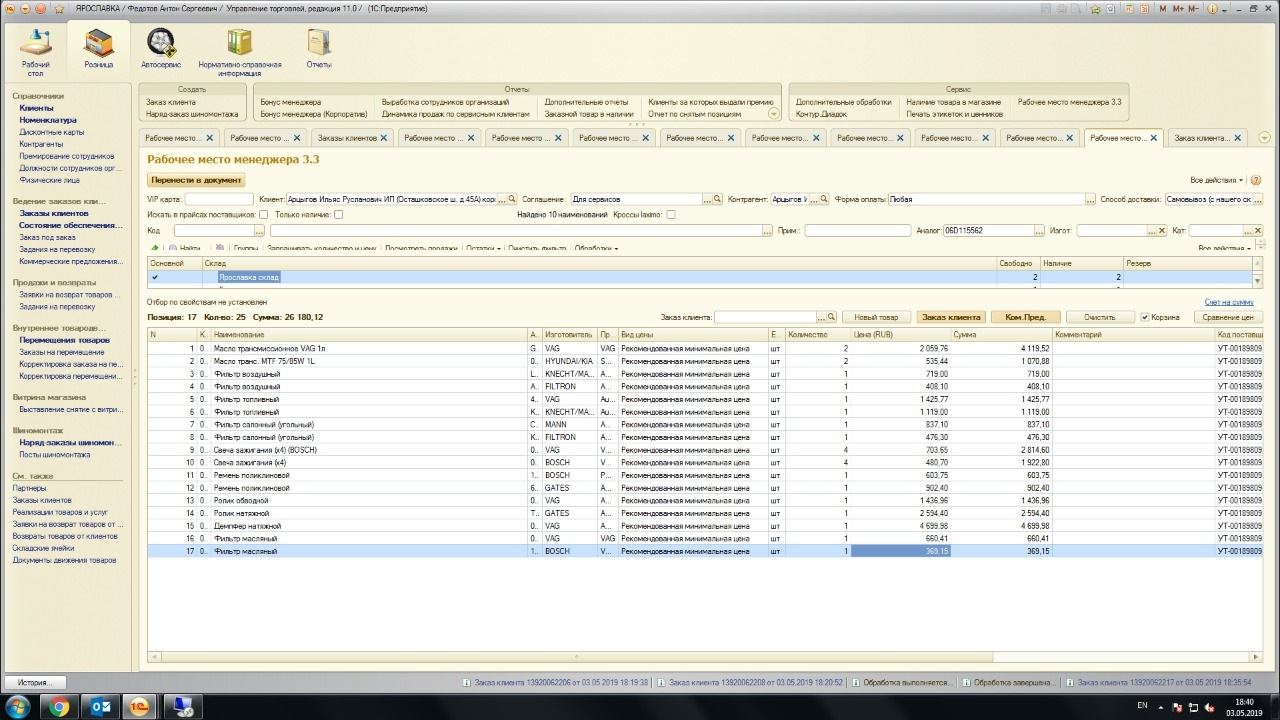This screenshot has width=1280, height=720.
Task: Enable Искать в прайсах поставщиков checkbox
Action: 263,215
